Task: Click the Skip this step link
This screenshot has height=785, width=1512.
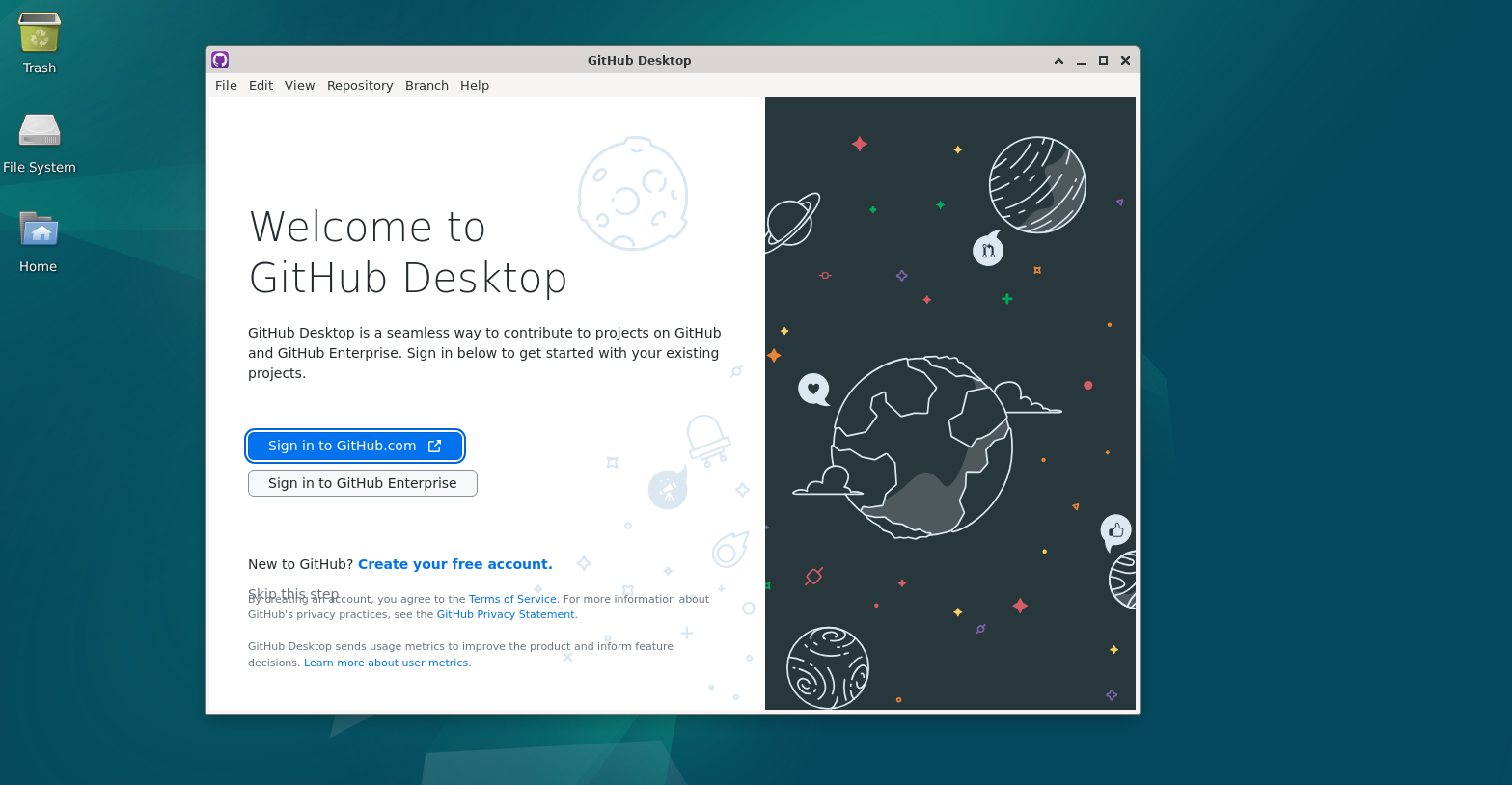Action: 293,593
